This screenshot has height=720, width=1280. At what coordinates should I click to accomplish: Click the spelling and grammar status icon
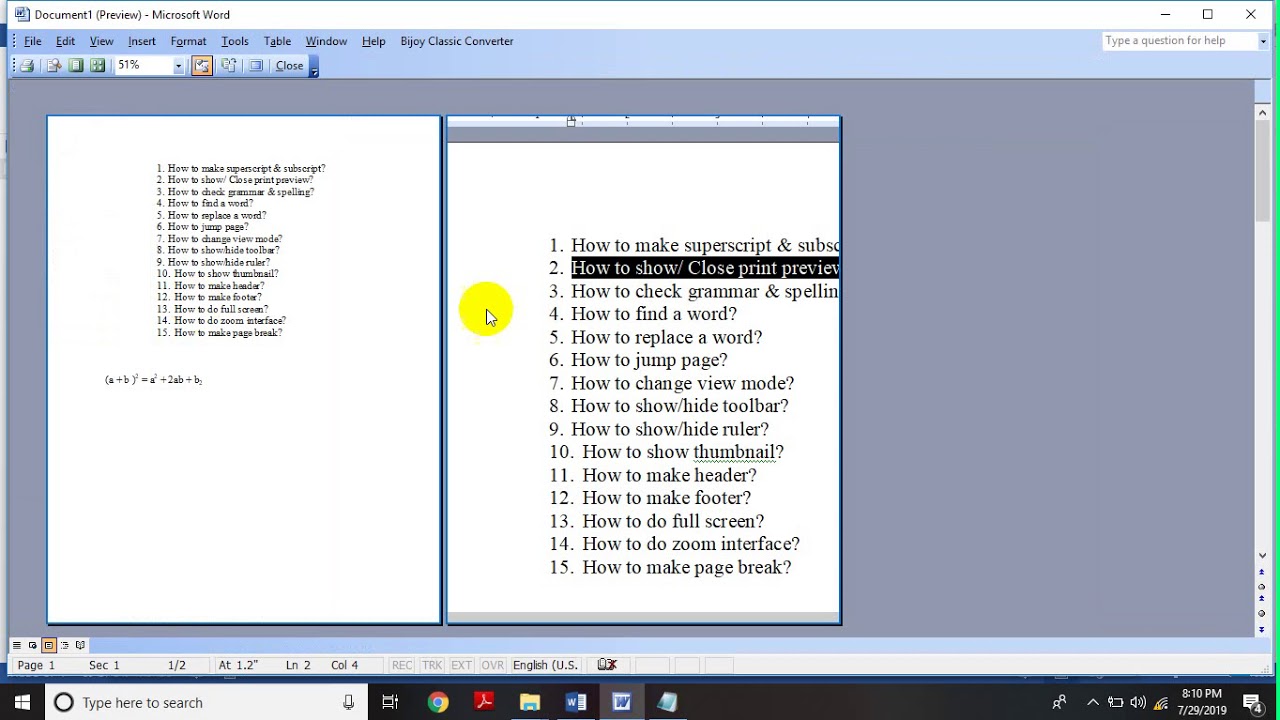(607, 665)
